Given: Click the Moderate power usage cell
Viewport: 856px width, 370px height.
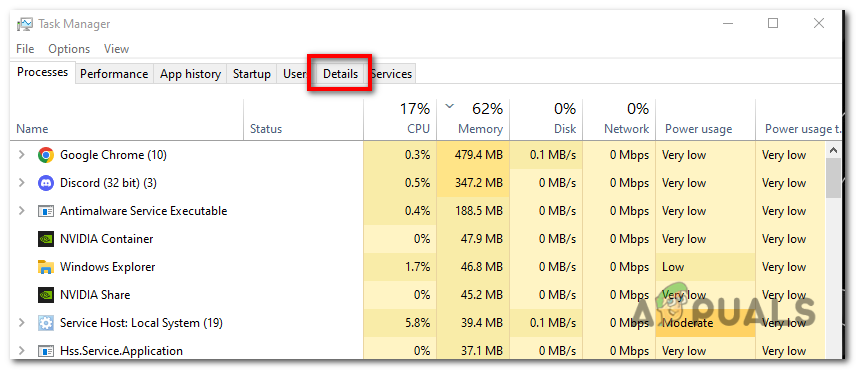Looking at the screenshot, I should click(705, 323).
